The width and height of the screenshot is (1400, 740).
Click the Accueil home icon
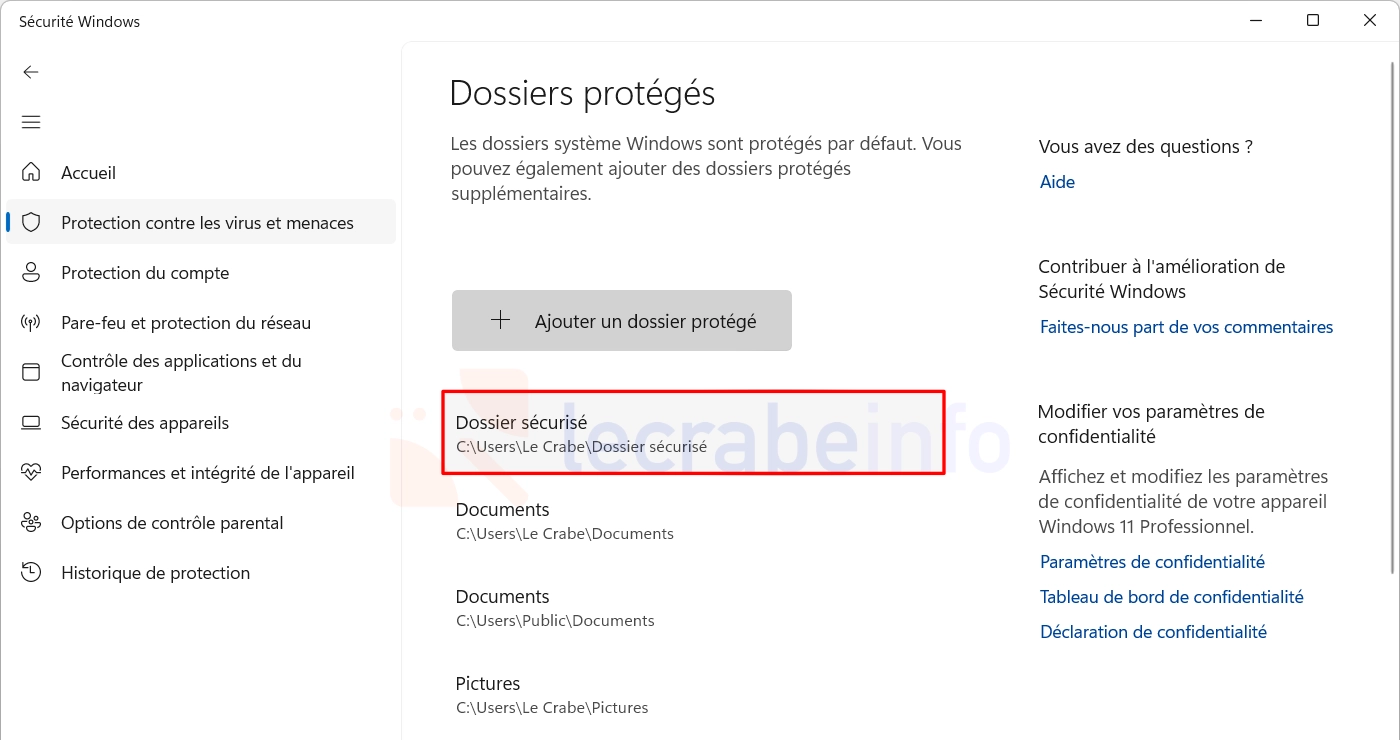(31, 172)
